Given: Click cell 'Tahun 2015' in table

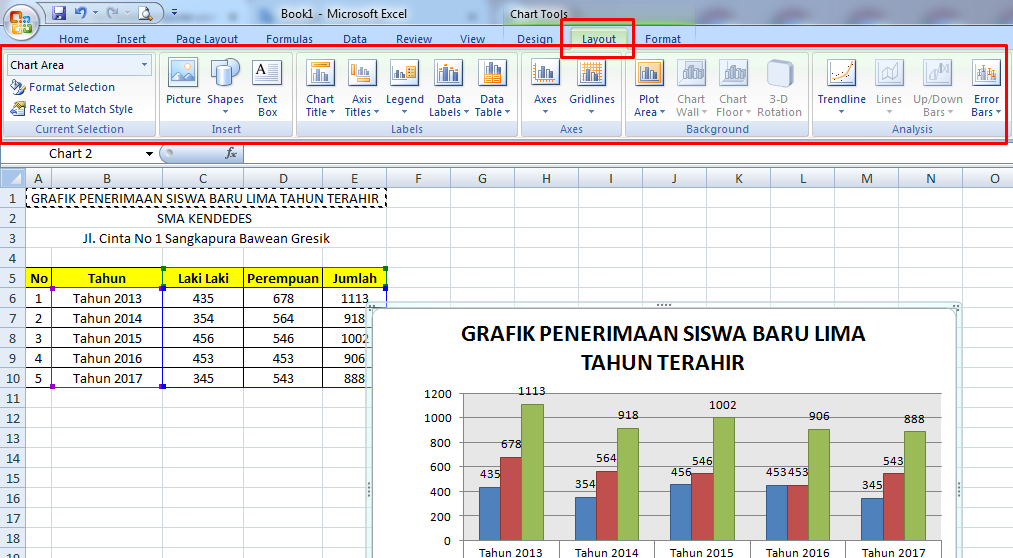Looking at the screenshot, I should [x=107, y=338].
